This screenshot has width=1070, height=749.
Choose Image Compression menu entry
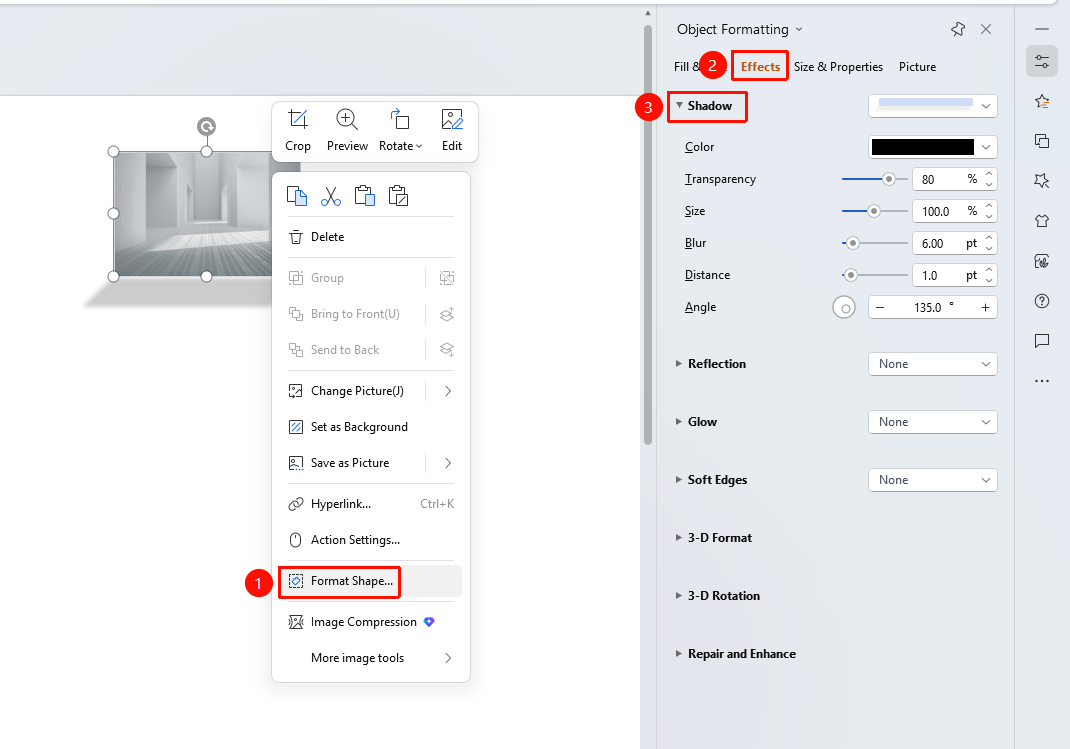[370, 622]
